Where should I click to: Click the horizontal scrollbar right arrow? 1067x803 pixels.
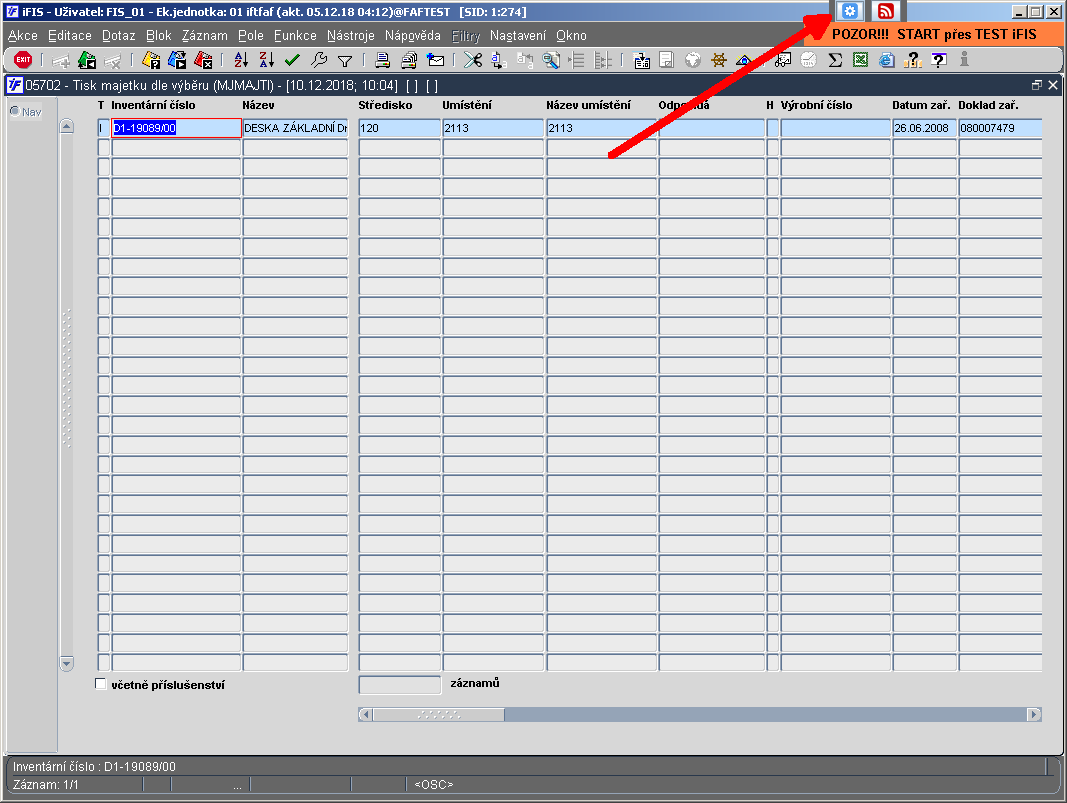(1034, 715)
